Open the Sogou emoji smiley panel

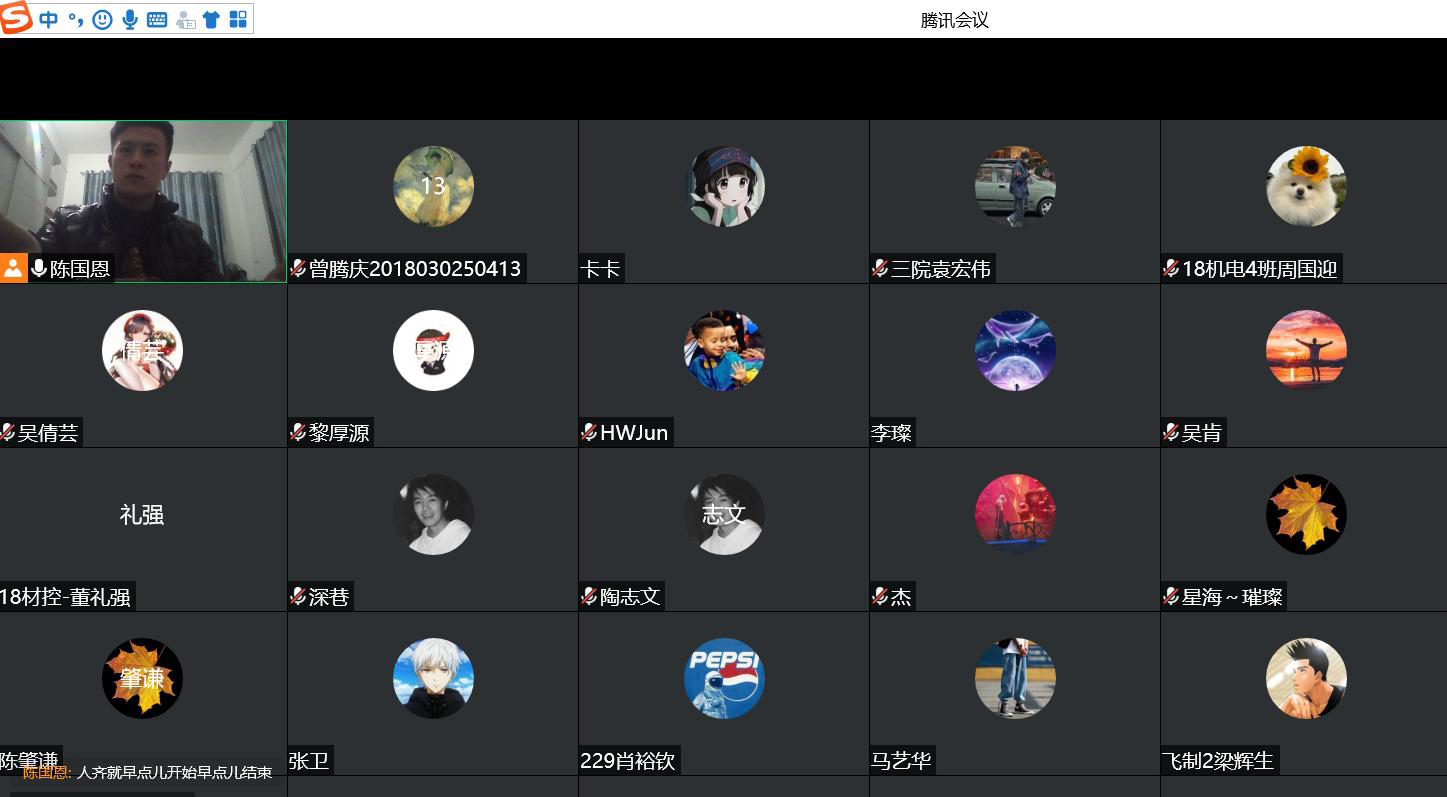(102, 19)
